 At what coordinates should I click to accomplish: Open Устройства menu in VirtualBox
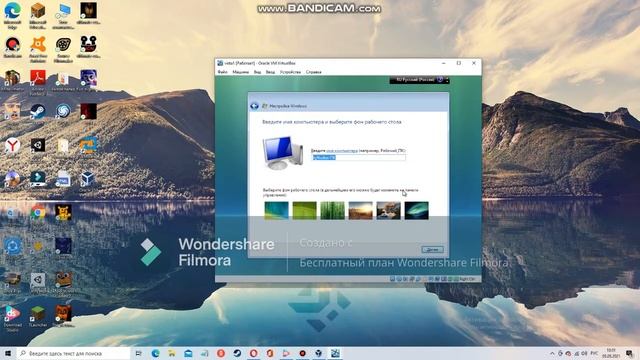pyautogui.click(x=290, y=72)
